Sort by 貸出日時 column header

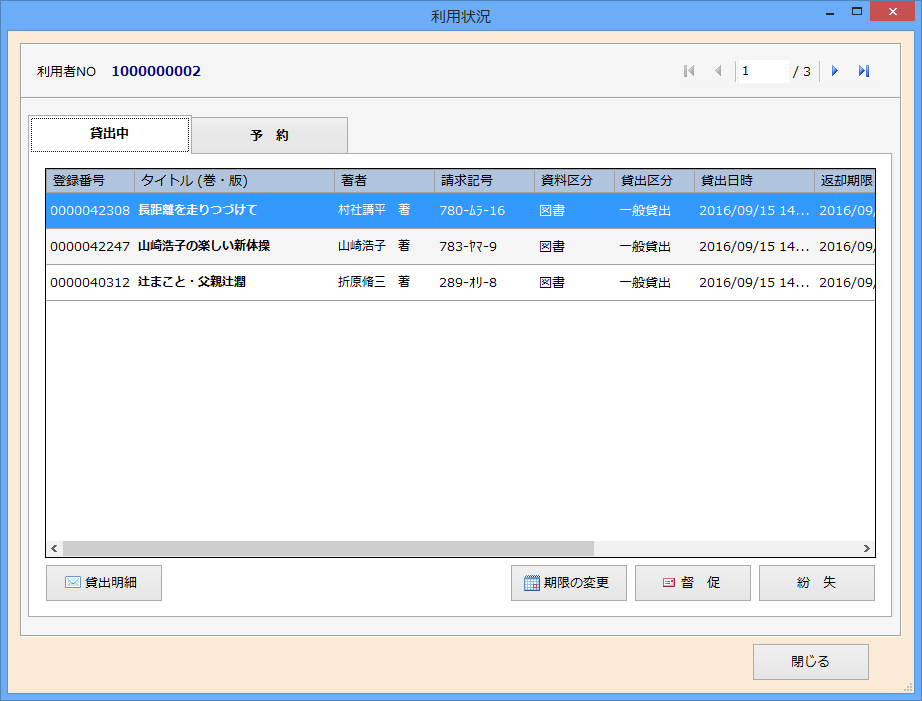[754, 181]
